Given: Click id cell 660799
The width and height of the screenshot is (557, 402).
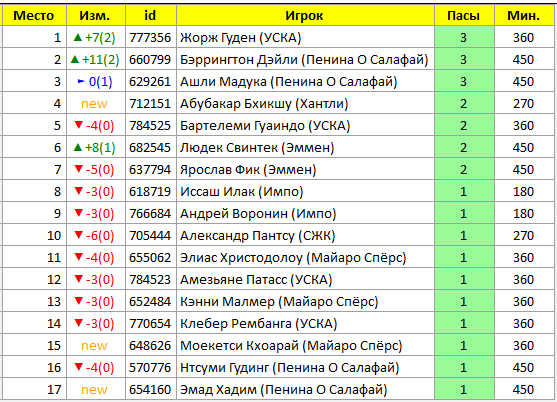Looking at the screenshot, I should coord(150,60).
